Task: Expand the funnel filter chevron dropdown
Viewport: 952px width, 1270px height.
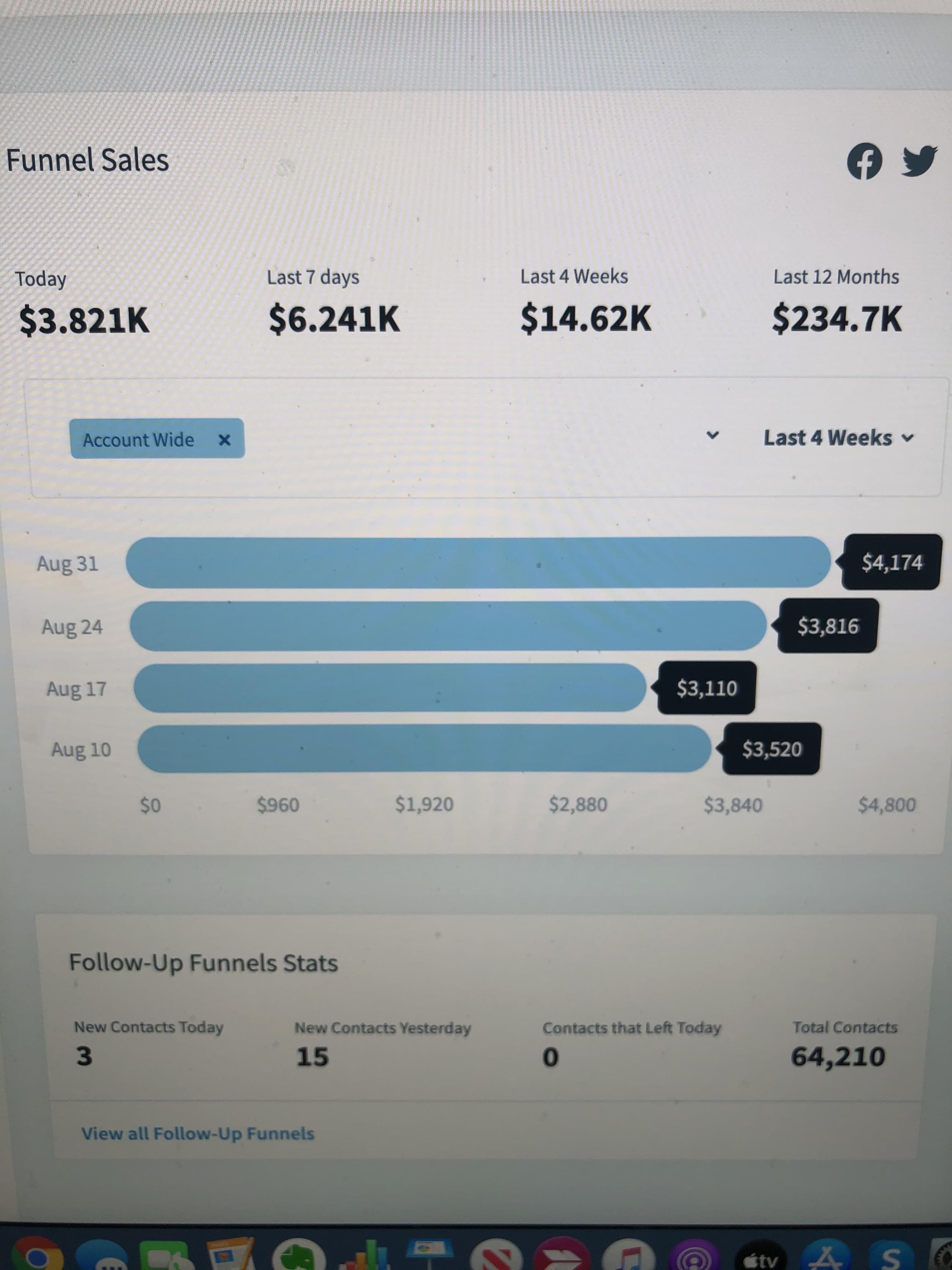Action: [712, 435]
